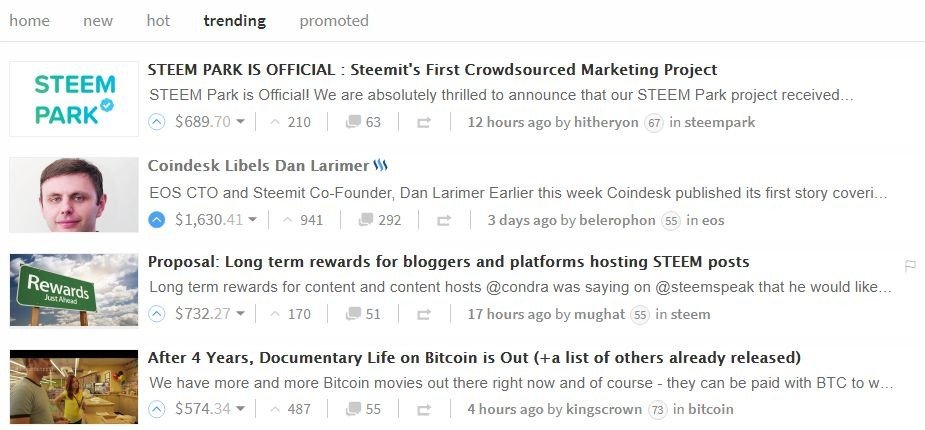Image resolution: width=925 pixels, height=430 pixels.
Task: Switch to the hot tab
Action: pos(158,20)
